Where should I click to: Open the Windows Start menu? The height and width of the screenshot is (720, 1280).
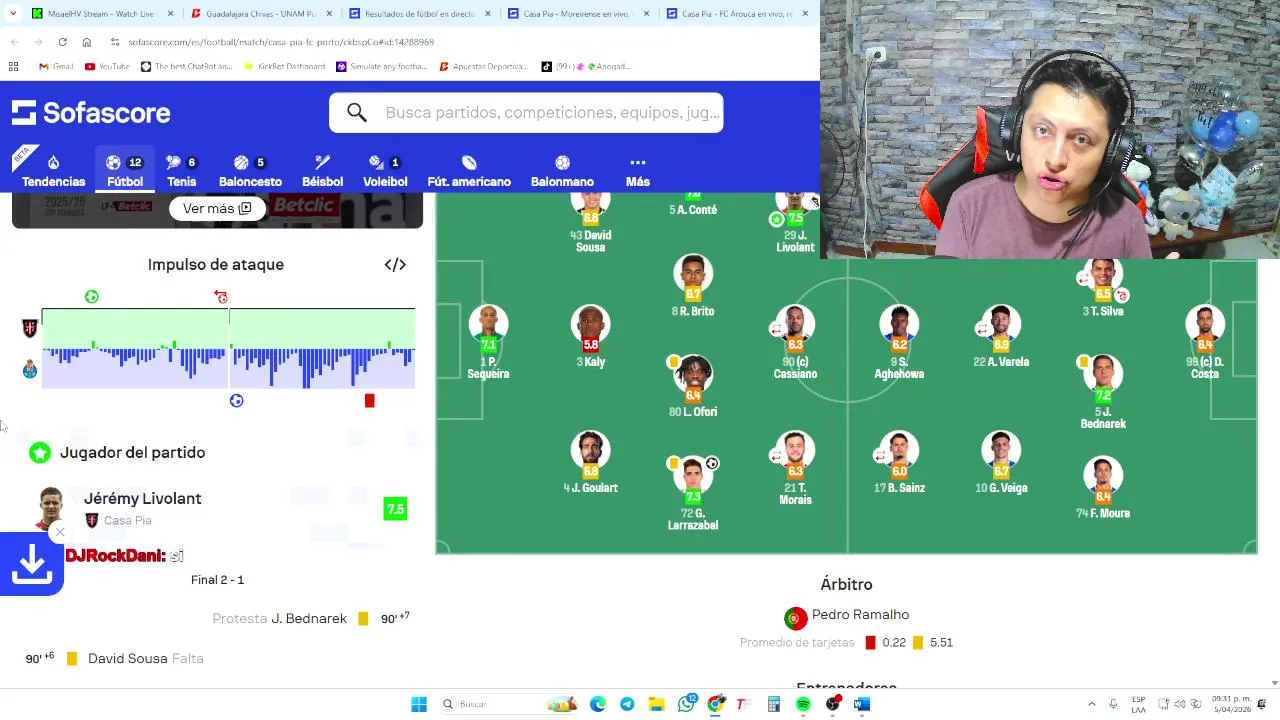(x=419, y=704)
